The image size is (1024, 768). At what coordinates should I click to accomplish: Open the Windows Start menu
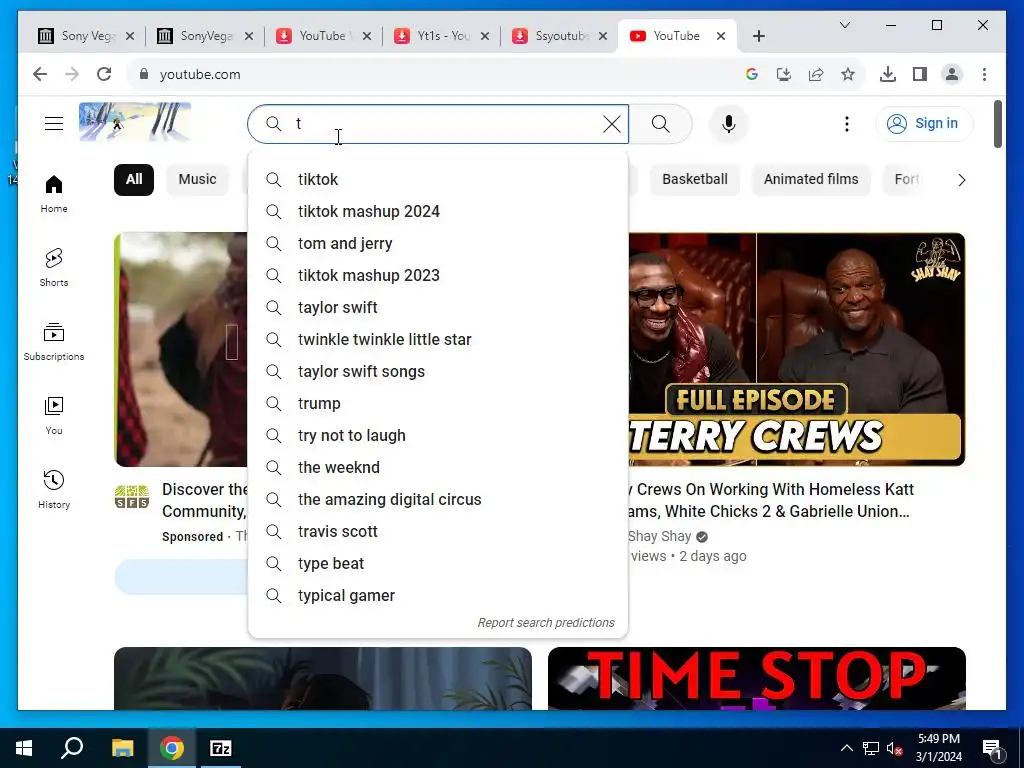(x=24, y=748)
